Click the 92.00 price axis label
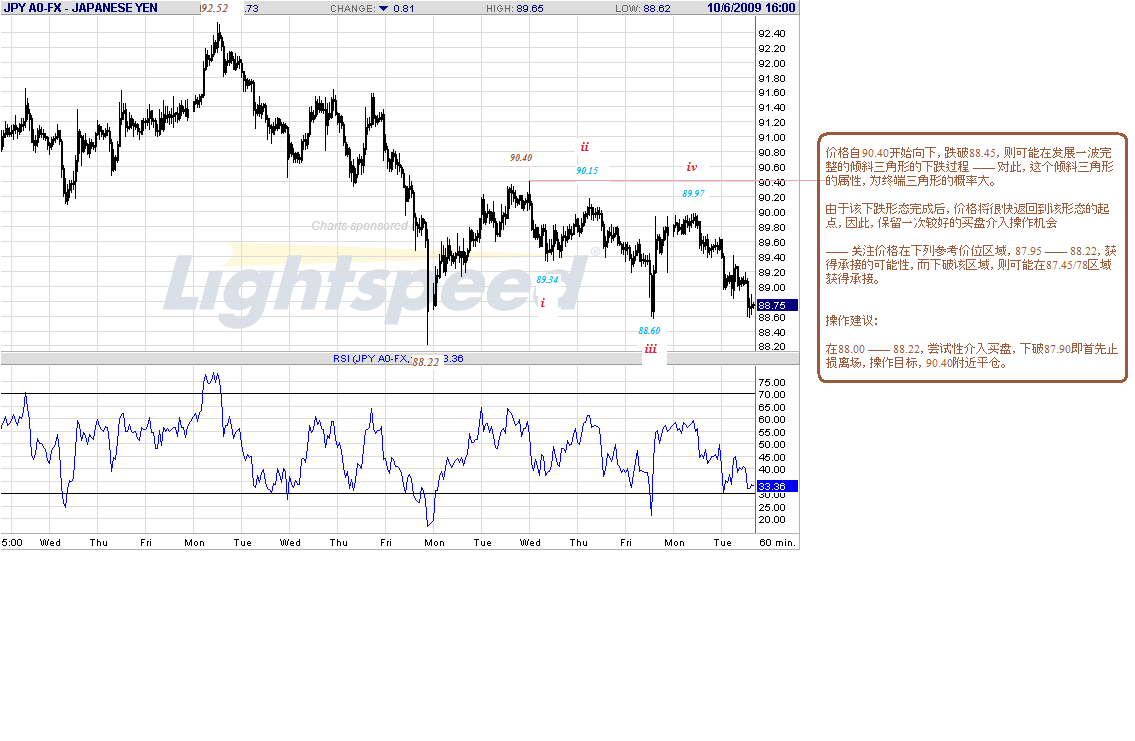 tap(772, 64)
